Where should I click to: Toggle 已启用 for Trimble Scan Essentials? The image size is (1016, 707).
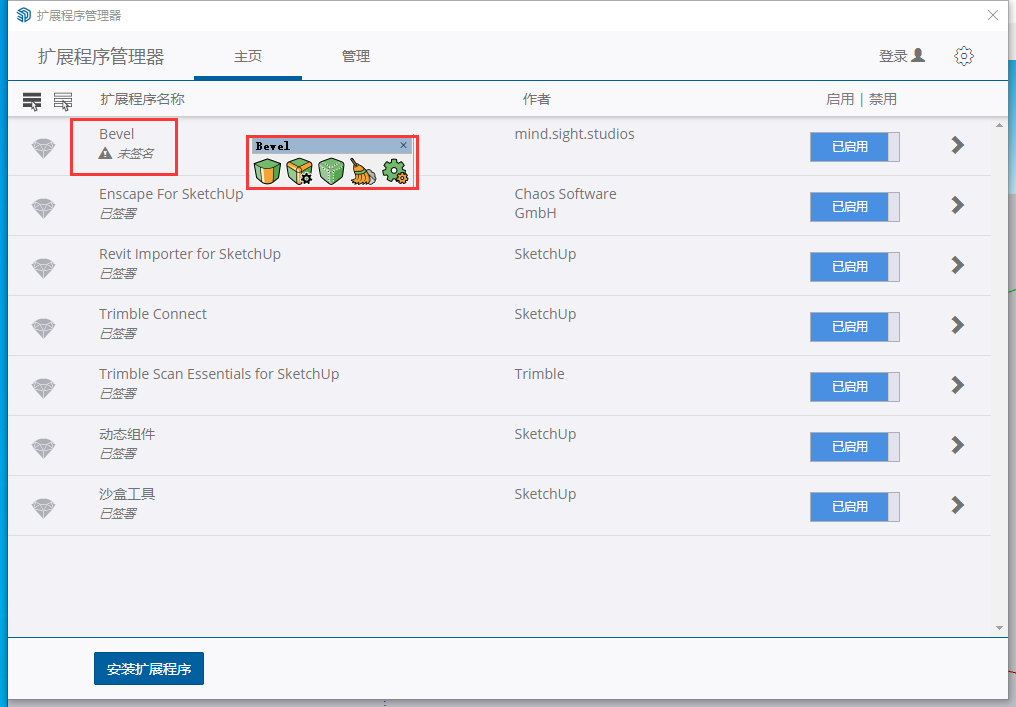pyautogui.click(x=855, y=387)
